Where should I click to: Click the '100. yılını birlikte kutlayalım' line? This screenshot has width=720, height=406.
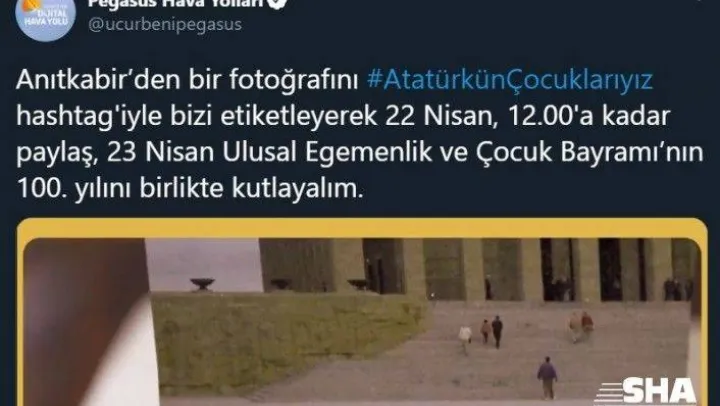(190, 189)
